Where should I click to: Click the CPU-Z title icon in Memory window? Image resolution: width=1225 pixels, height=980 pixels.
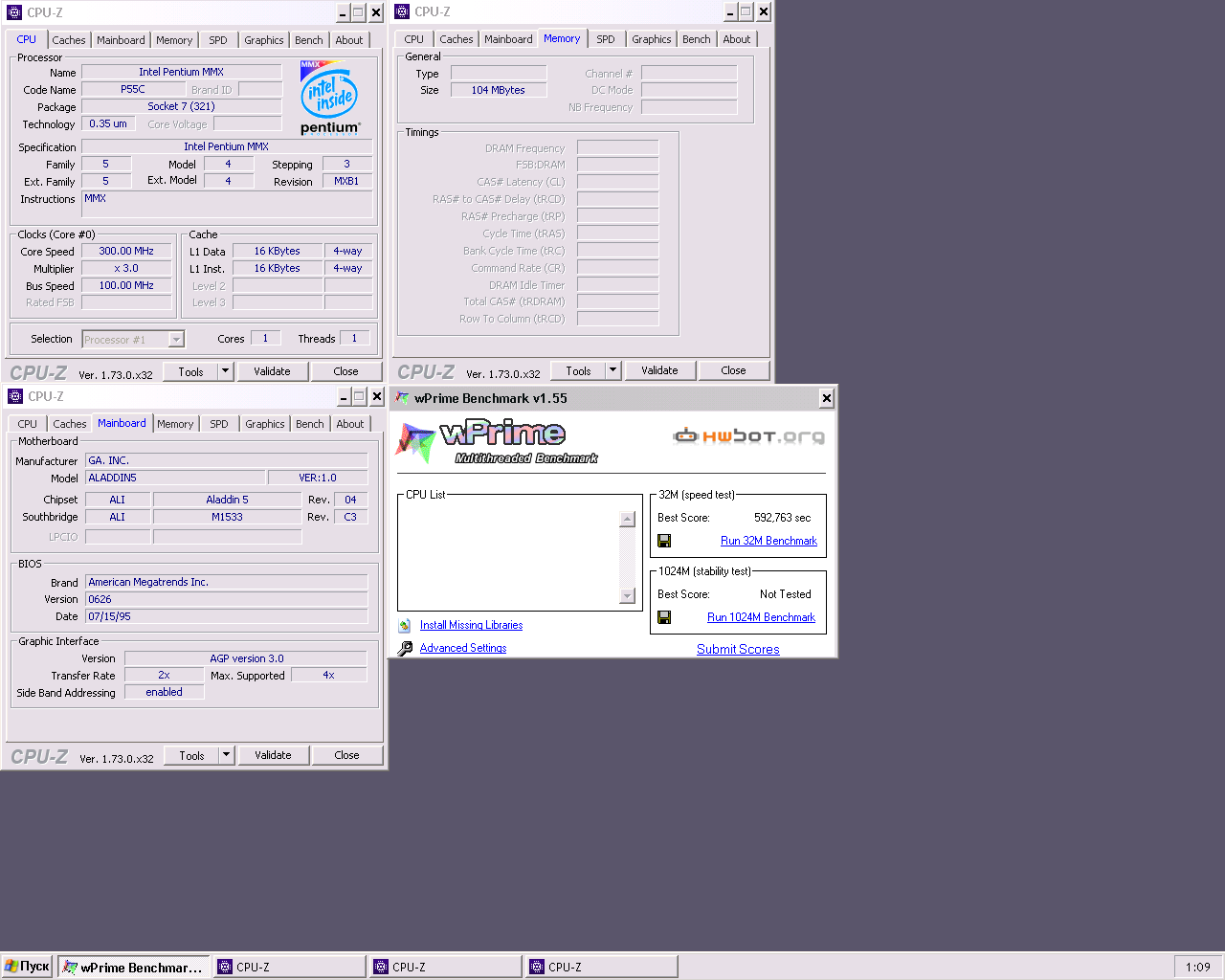pyautogui.click(x=402, y=11)
